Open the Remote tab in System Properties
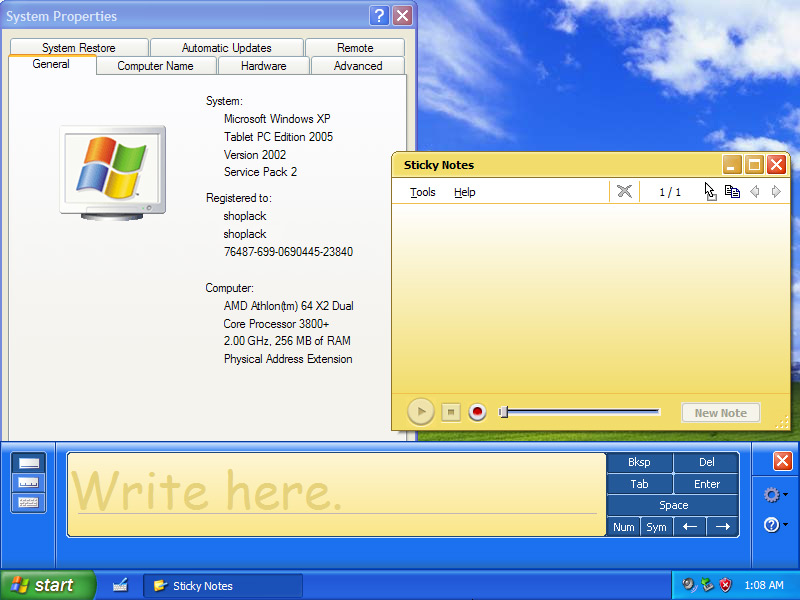The image size is (800, 600). tap(355, 47)
